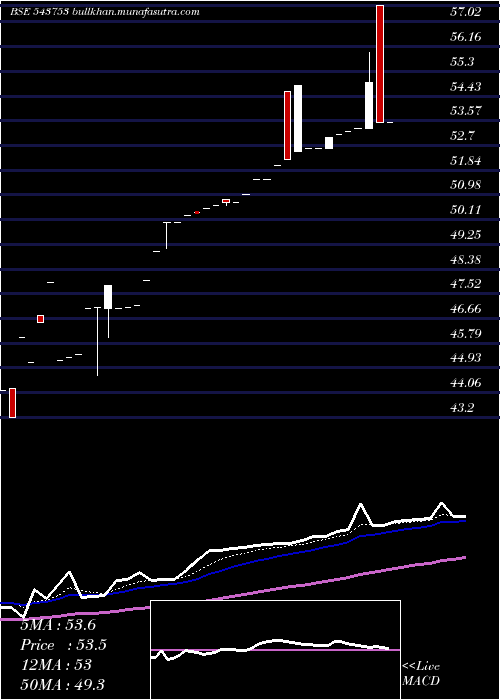Click the 54.43 price level label
This screenshot has height=700, width=500.
pos(466,86)
